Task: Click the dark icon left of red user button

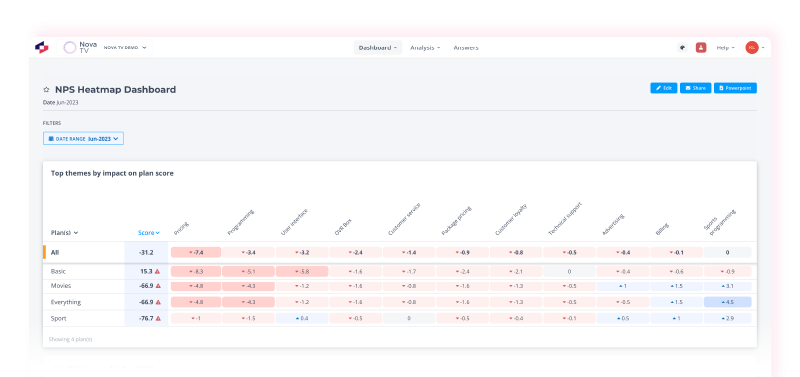Action: click(683, 47)
